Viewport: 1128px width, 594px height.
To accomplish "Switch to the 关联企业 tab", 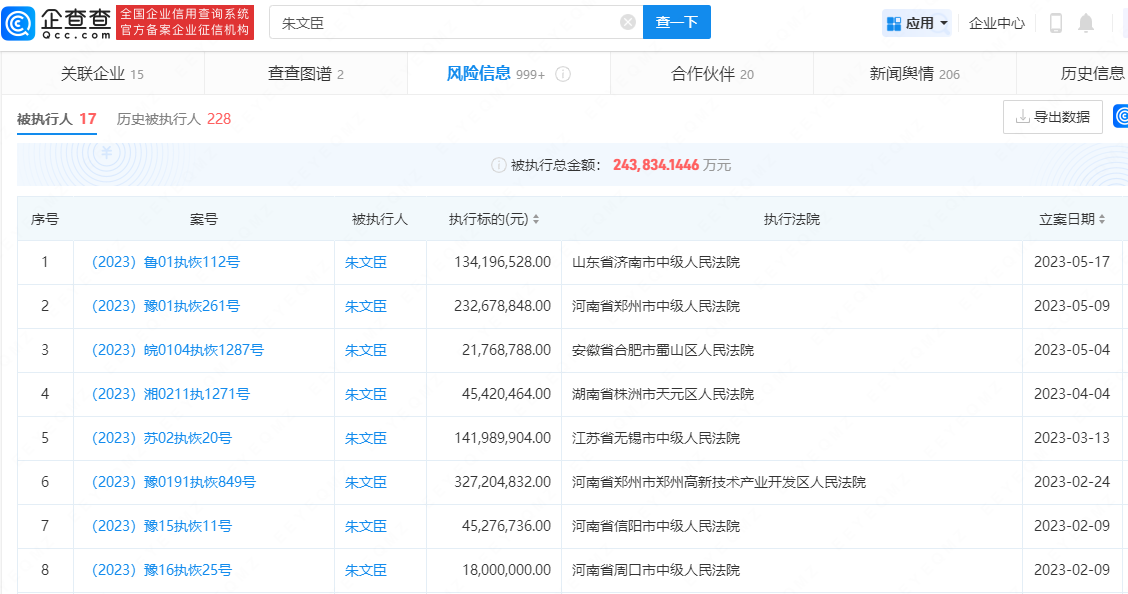I will [x=102, y=73].
